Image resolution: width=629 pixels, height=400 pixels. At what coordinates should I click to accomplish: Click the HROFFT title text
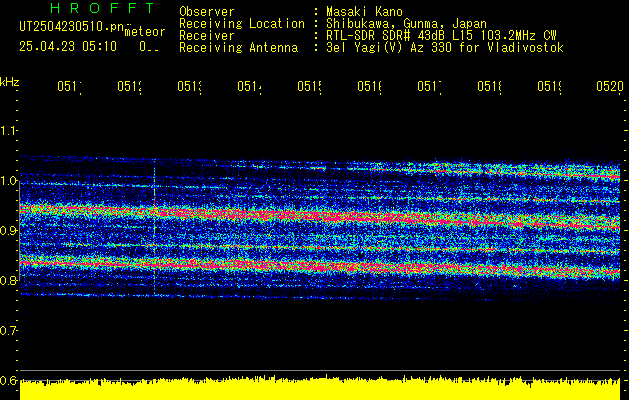(x=103, y=8)
